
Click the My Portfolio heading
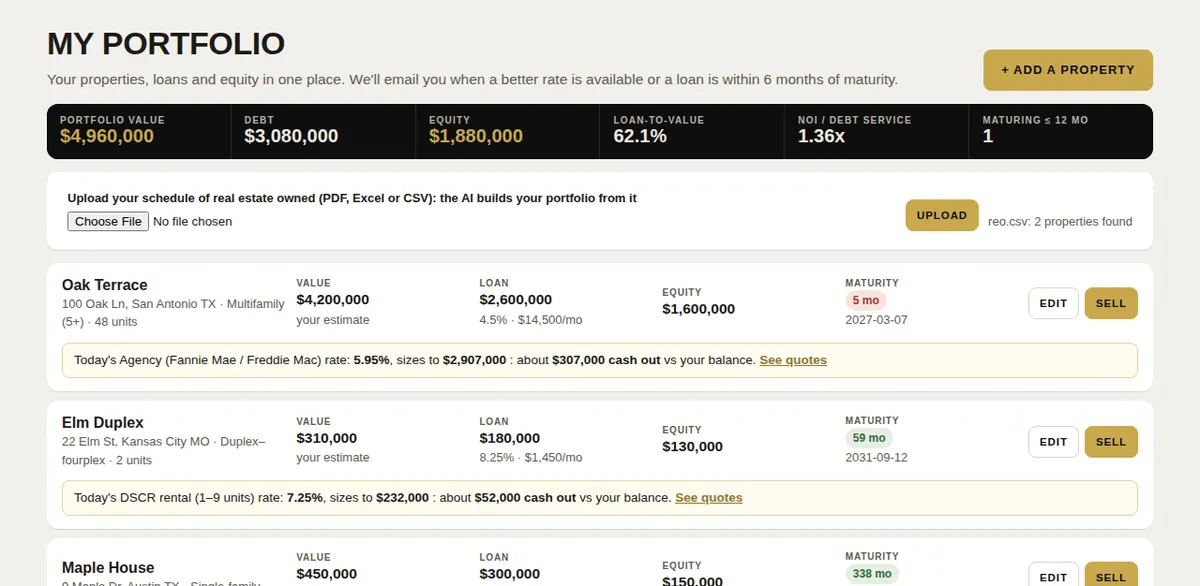click(x=166, y=44)
